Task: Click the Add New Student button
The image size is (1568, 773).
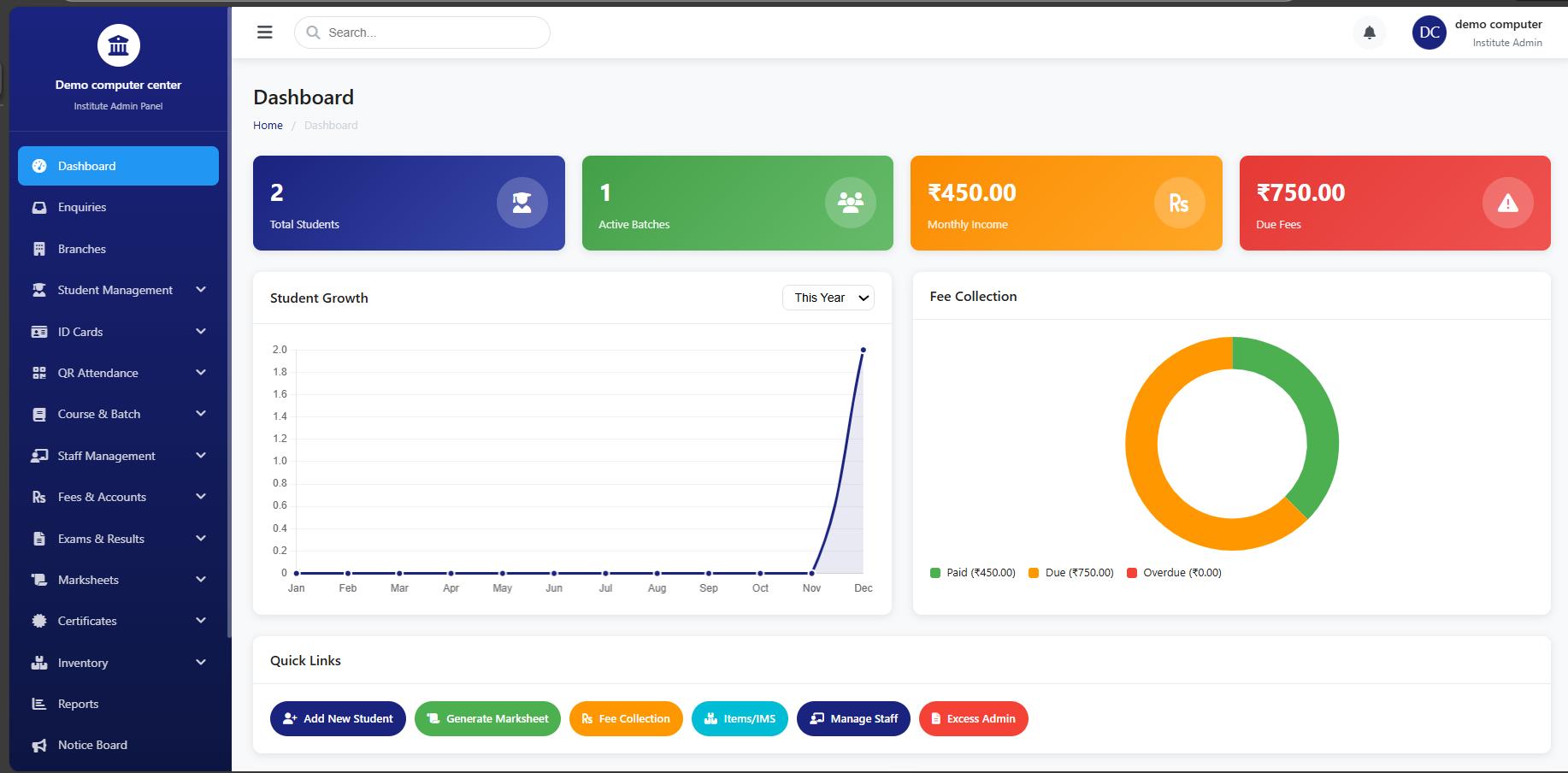Action: tap(338, 718)
